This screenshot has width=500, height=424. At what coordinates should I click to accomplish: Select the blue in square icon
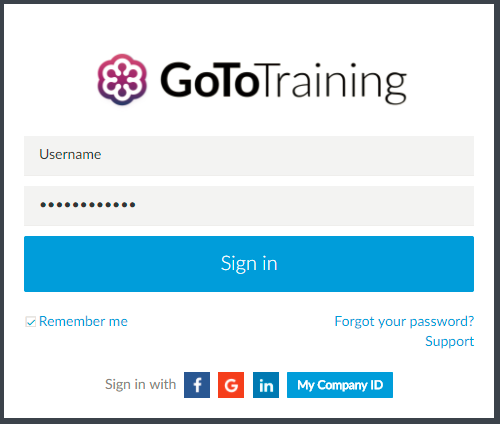pyautogui.click(x=266, y=385)
